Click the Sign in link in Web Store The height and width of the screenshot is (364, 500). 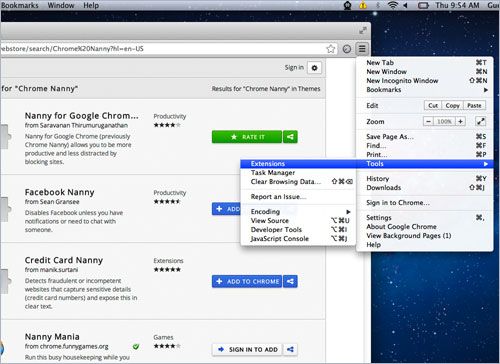click(x=294, y=68)
